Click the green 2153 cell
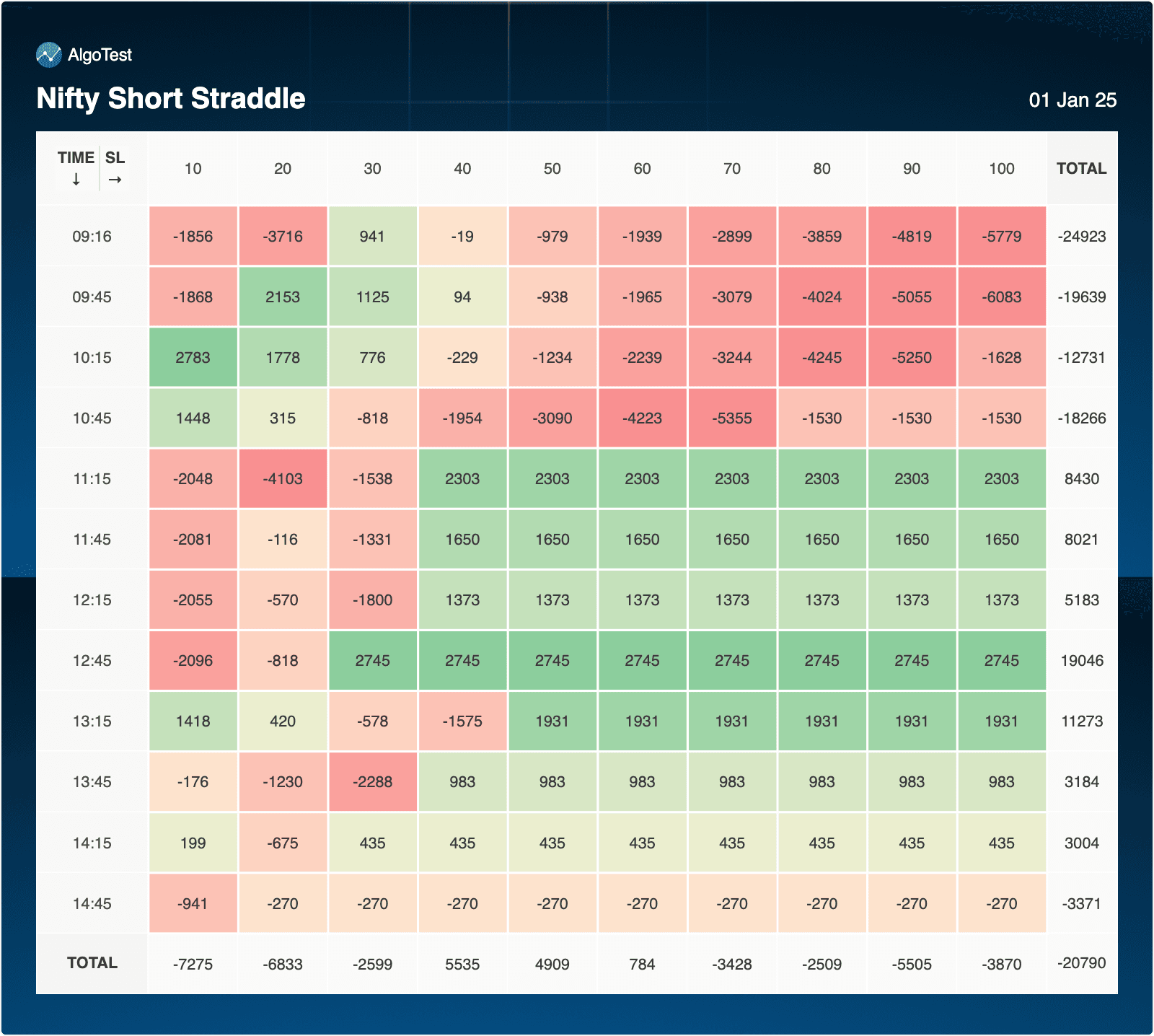This screenshot has height=1036, width=1154. point(283,297)
